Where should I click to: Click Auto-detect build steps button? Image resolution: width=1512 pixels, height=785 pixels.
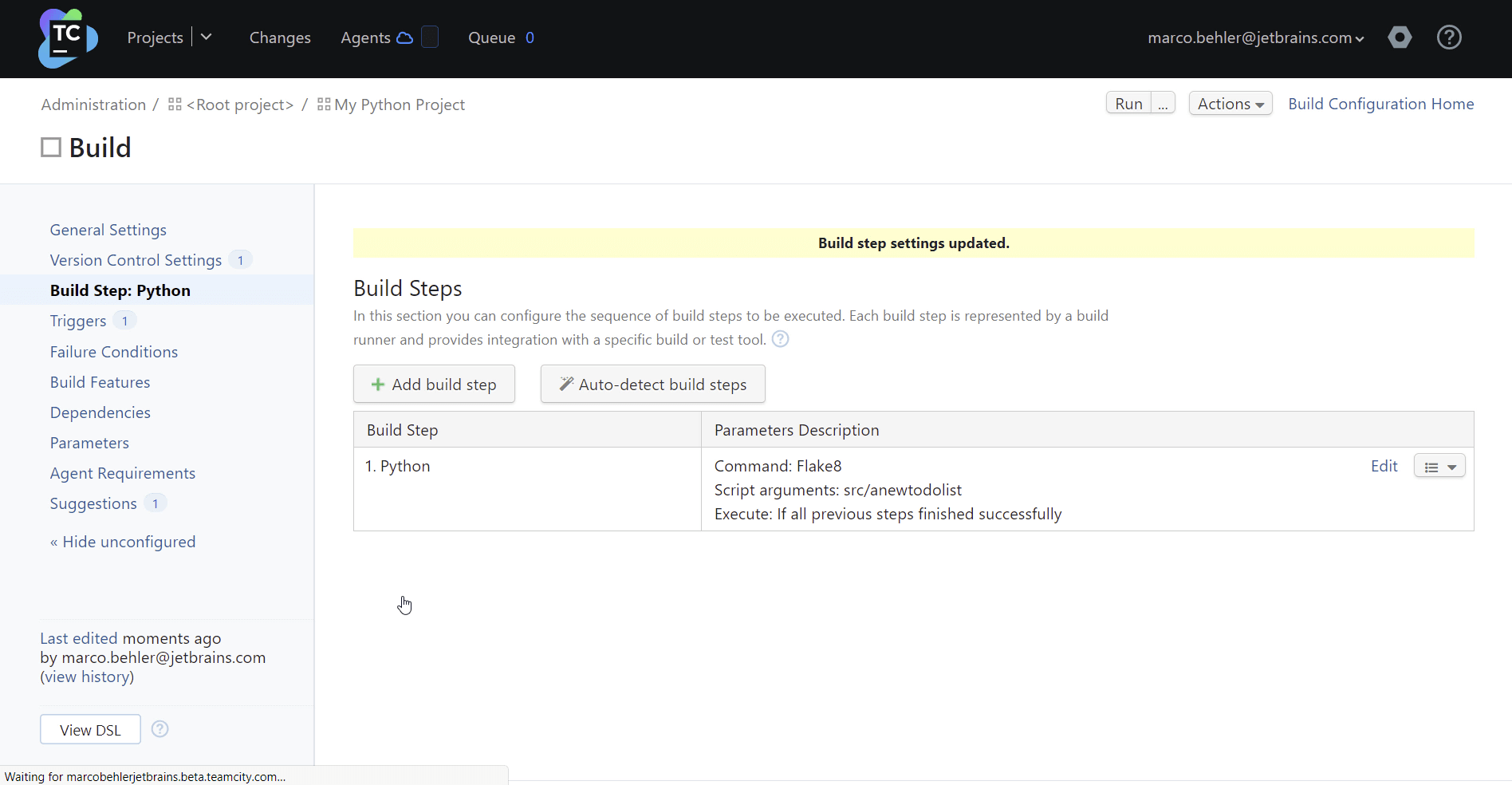(652, 385)
